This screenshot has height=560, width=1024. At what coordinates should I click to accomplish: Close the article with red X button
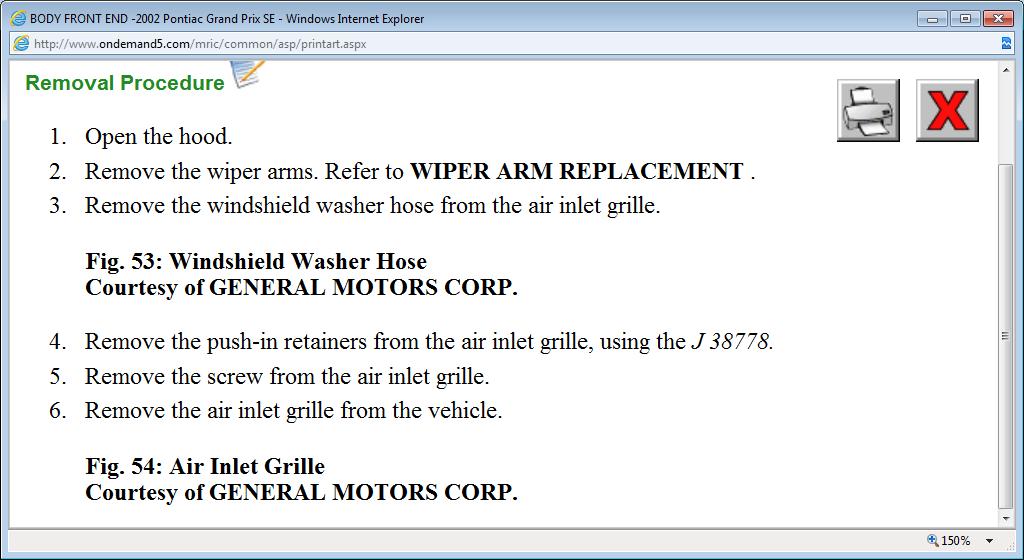[x=947, y=110]
